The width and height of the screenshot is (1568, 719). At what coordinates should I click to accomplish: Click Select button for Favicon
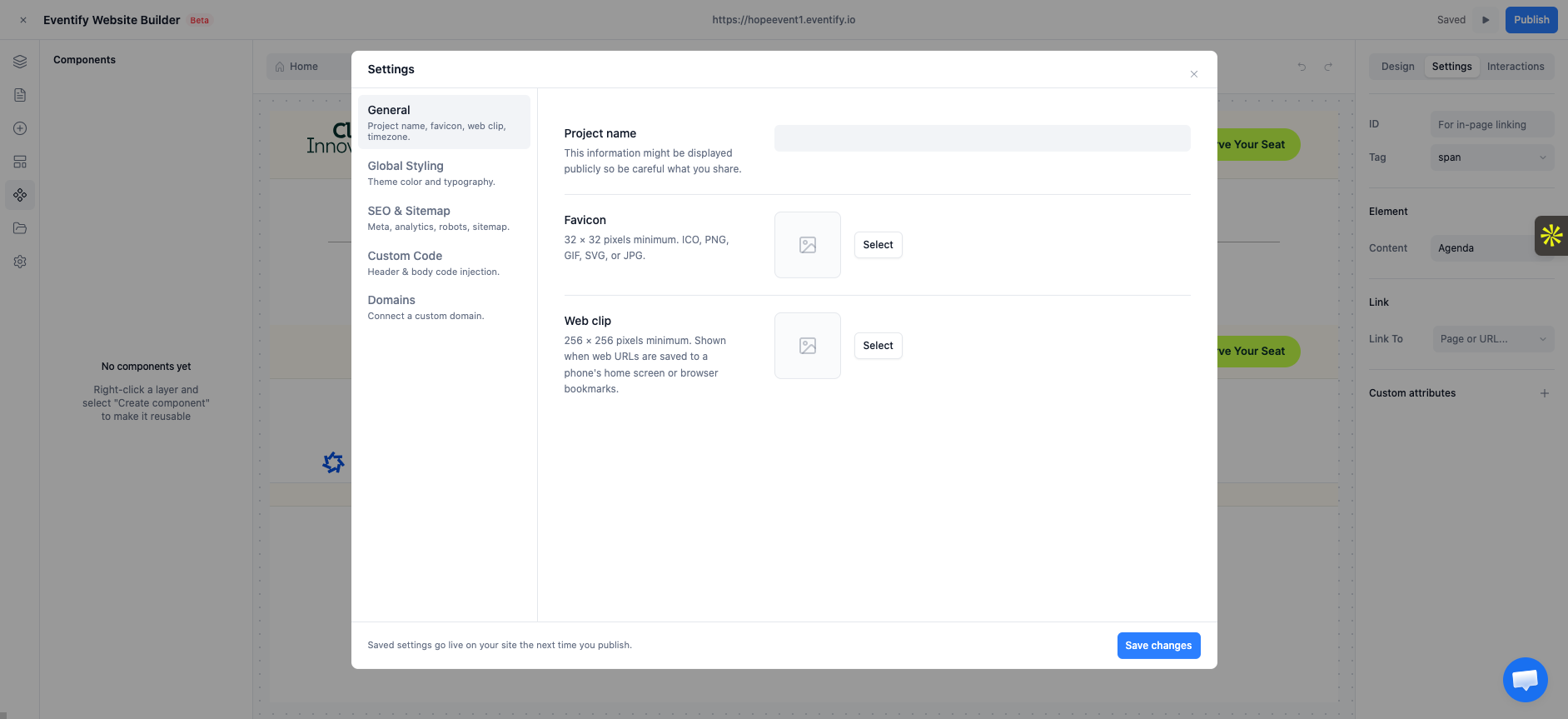(878, 245)
